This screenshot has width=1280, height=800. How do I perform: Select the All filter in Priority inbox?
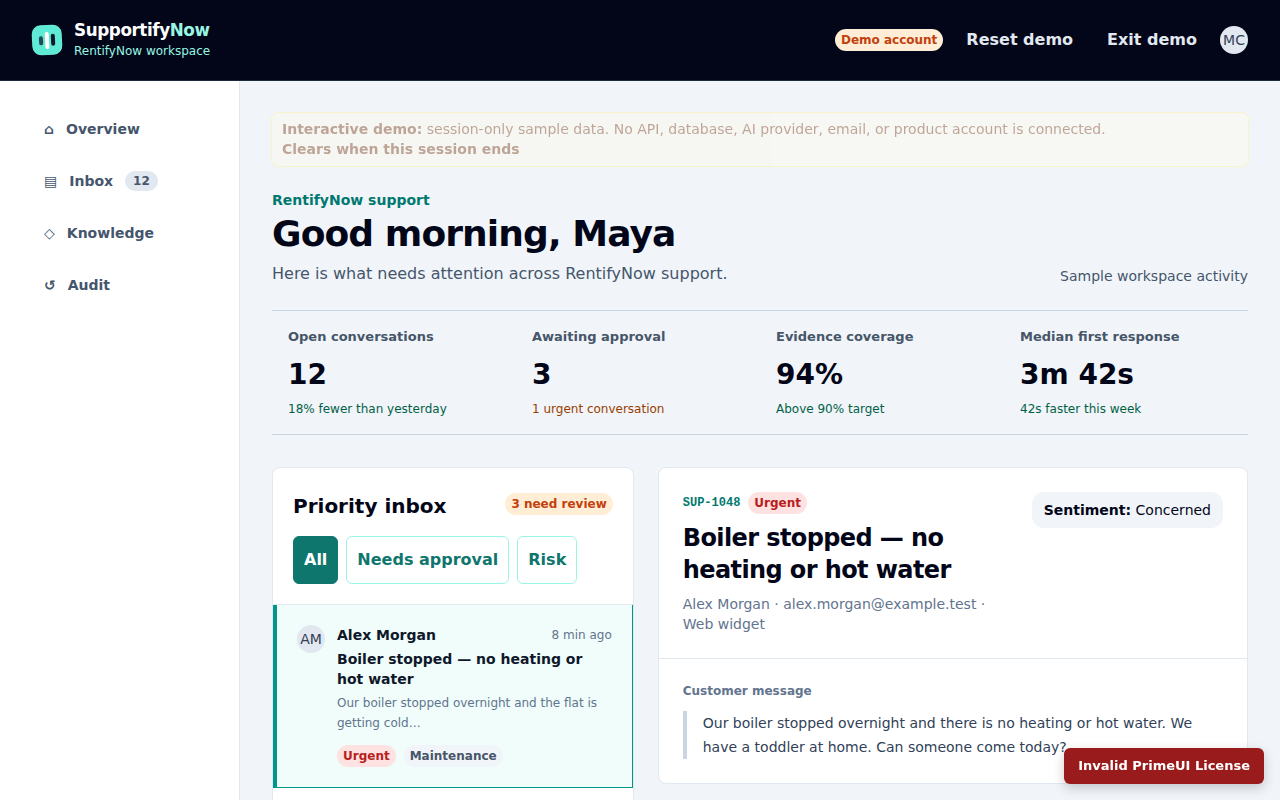(x=315, y=560)
